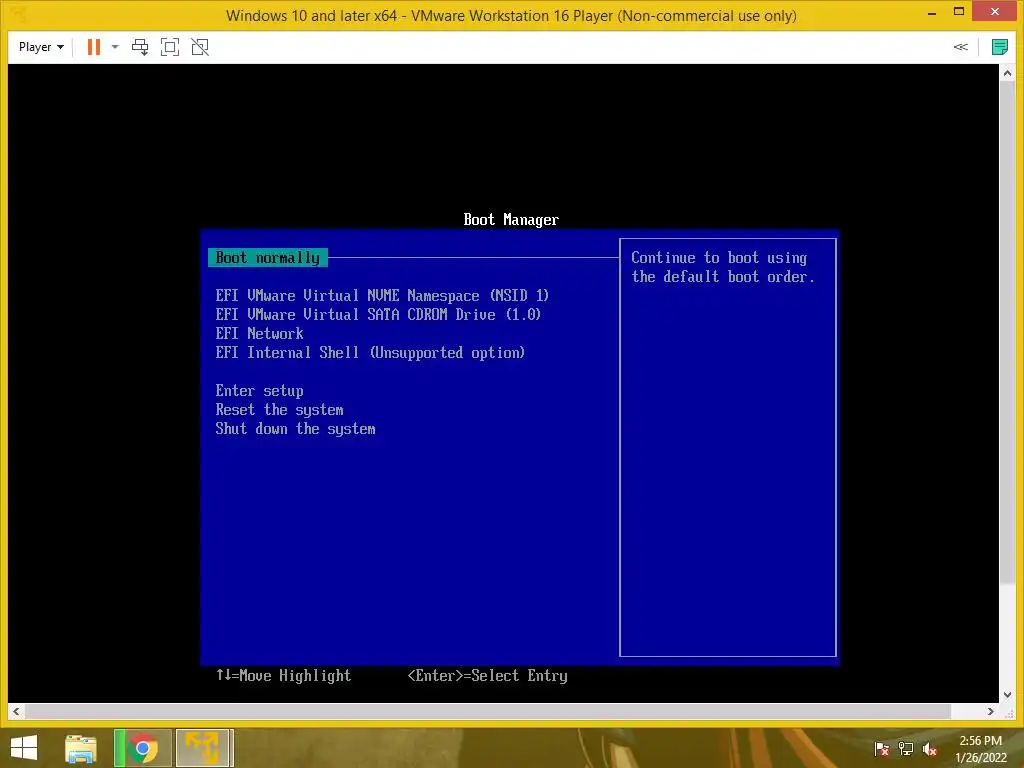Click the vertical scrollbar down arrow
1024x768 pixels.
[1007, 695]
